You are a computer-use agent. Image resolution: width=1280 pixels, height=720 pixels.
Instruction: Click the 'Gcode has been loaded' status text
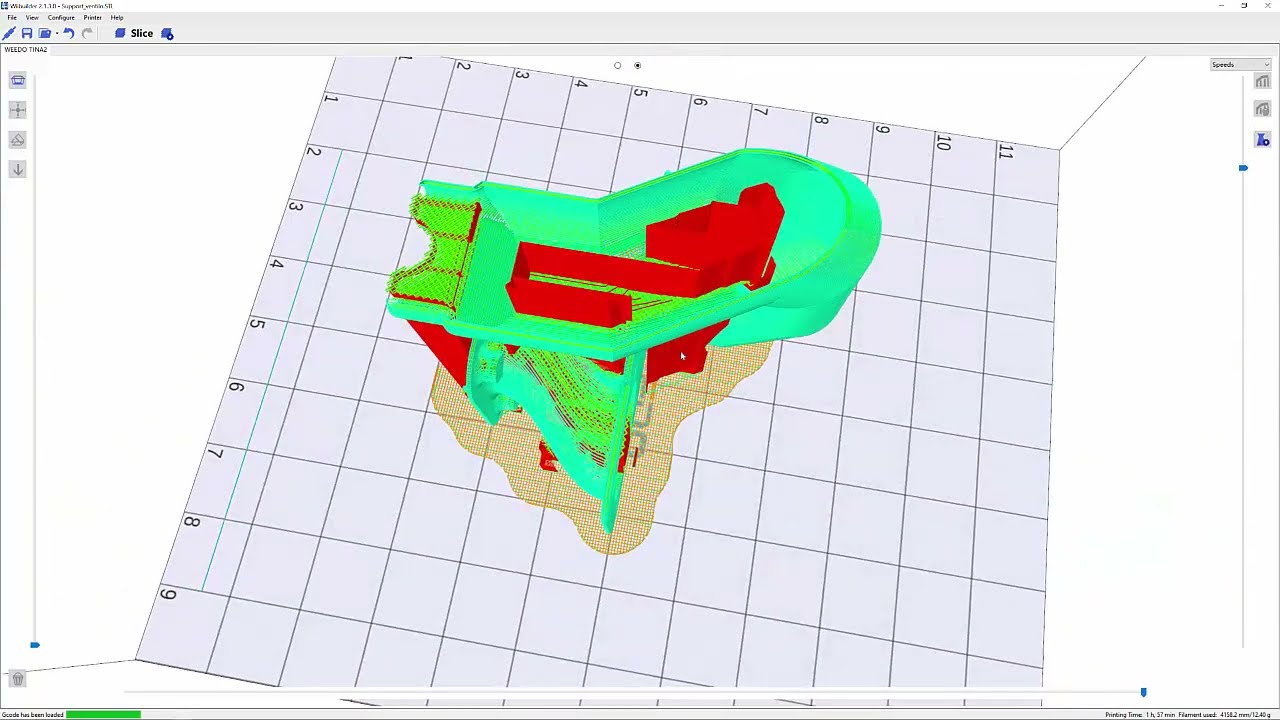33,715
